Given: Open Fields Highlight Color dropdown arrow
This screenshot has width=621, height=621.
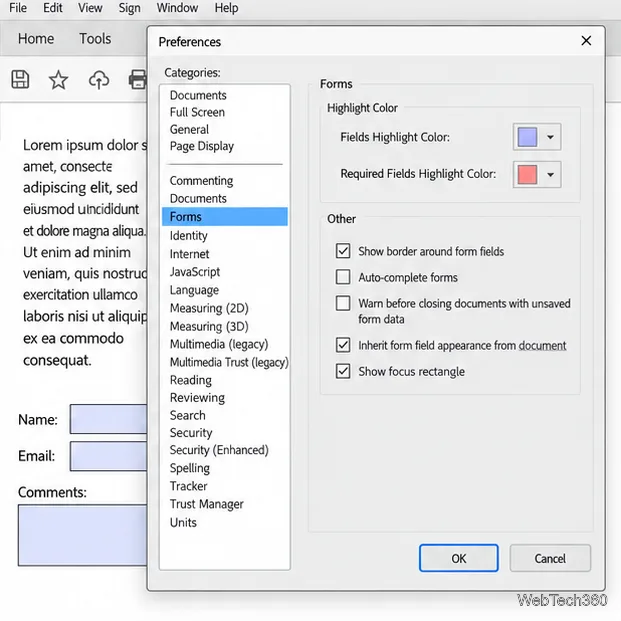Looking at the screenshot, I should (x=550, y=137).
